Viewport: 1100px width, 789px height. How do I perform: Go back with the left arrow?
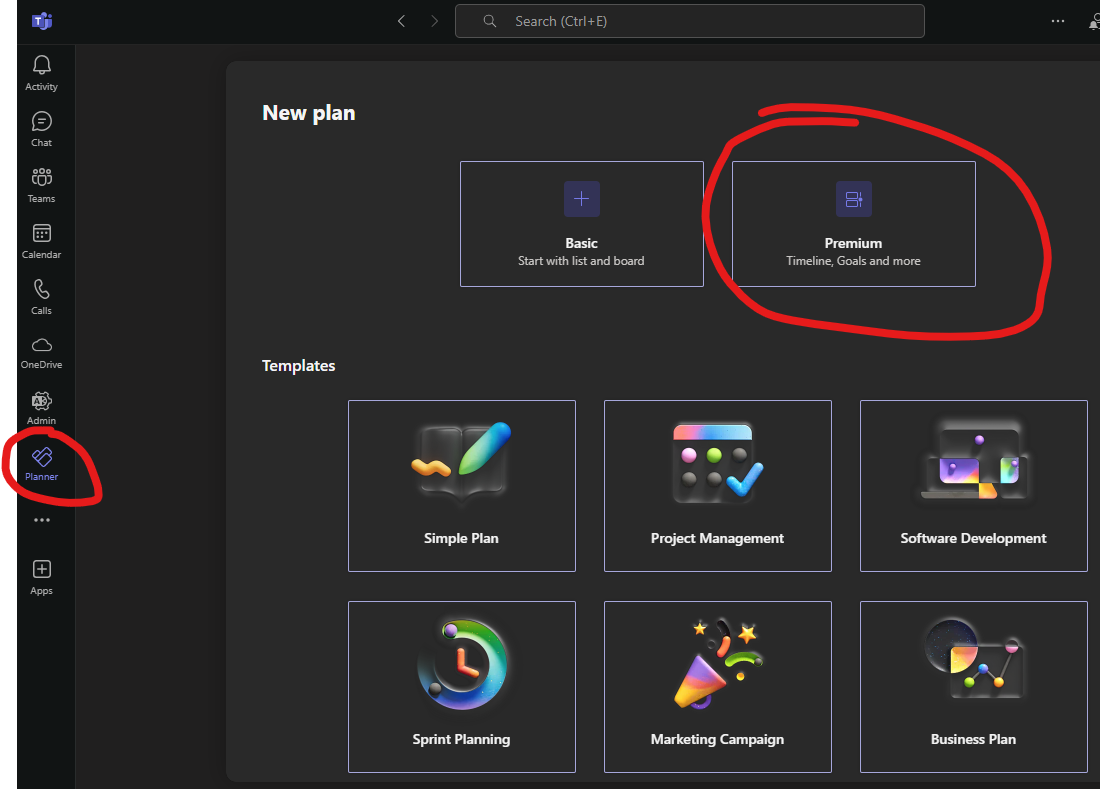(401, 22)
